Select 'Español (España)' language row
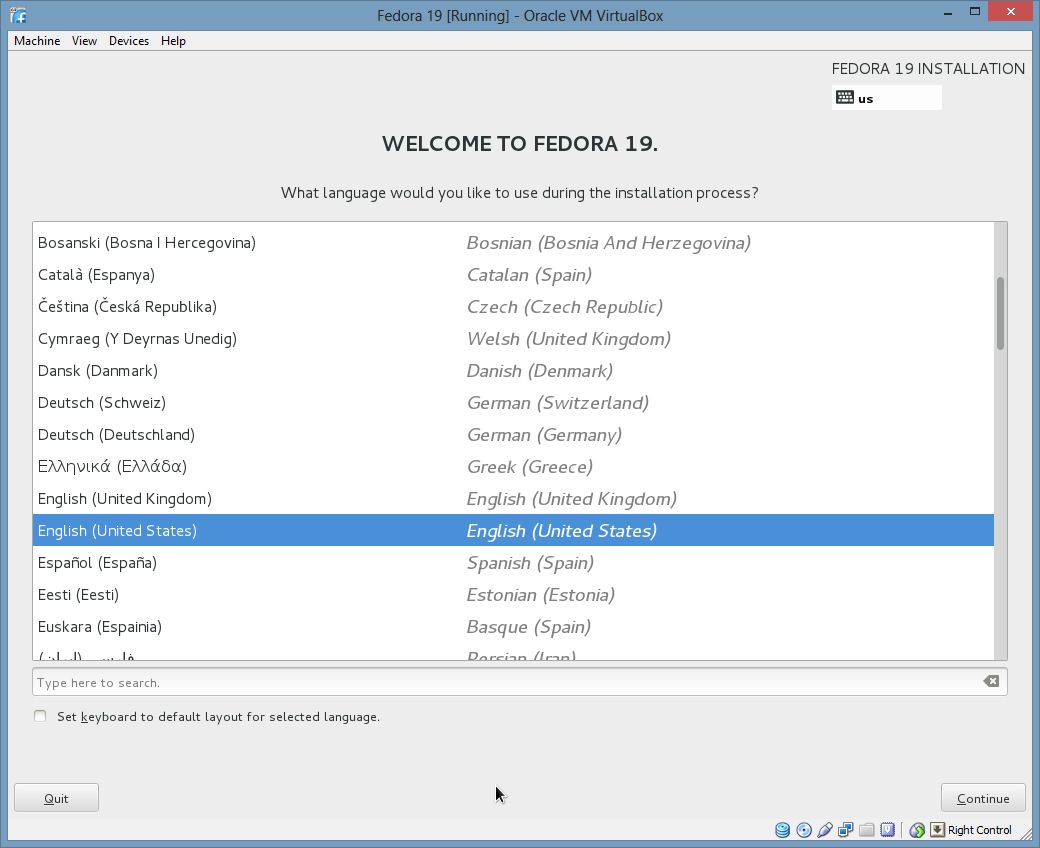Image resolution: width=1040 pixels, height=848 pixels. (513, 563)
